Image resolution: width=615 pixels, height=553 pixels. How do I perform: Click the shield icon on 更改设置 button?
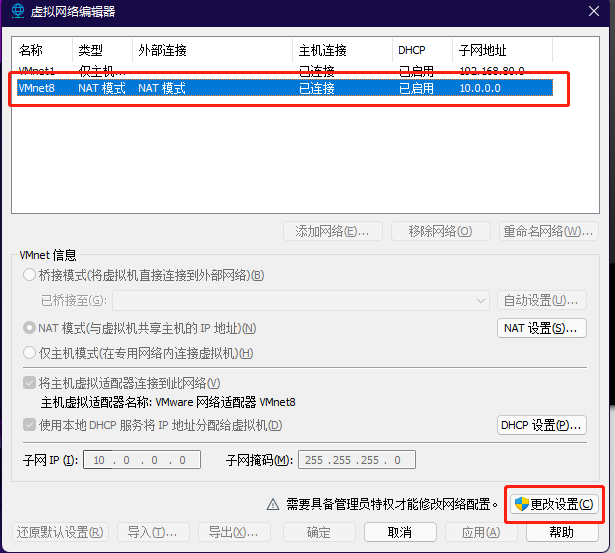click(522, 504)
